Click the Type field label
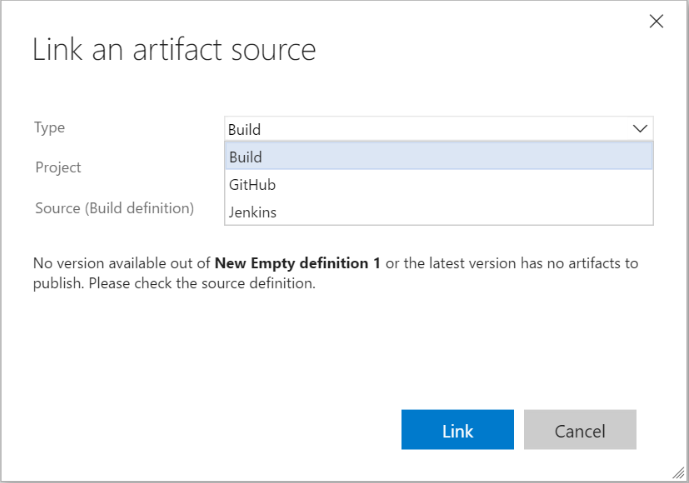The height and width of the screenshot is (483, 689). click(50, 128)
